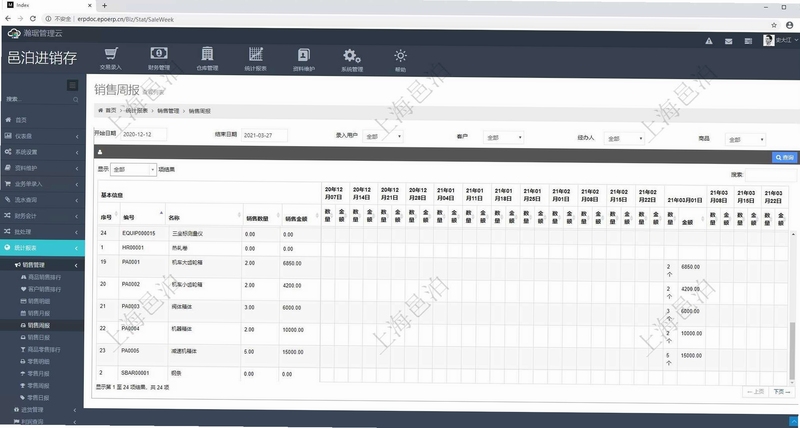This screenshot has height=428, width=800.
Task: Click the sidebar 搜索 input
Action: tap(39, 99)
